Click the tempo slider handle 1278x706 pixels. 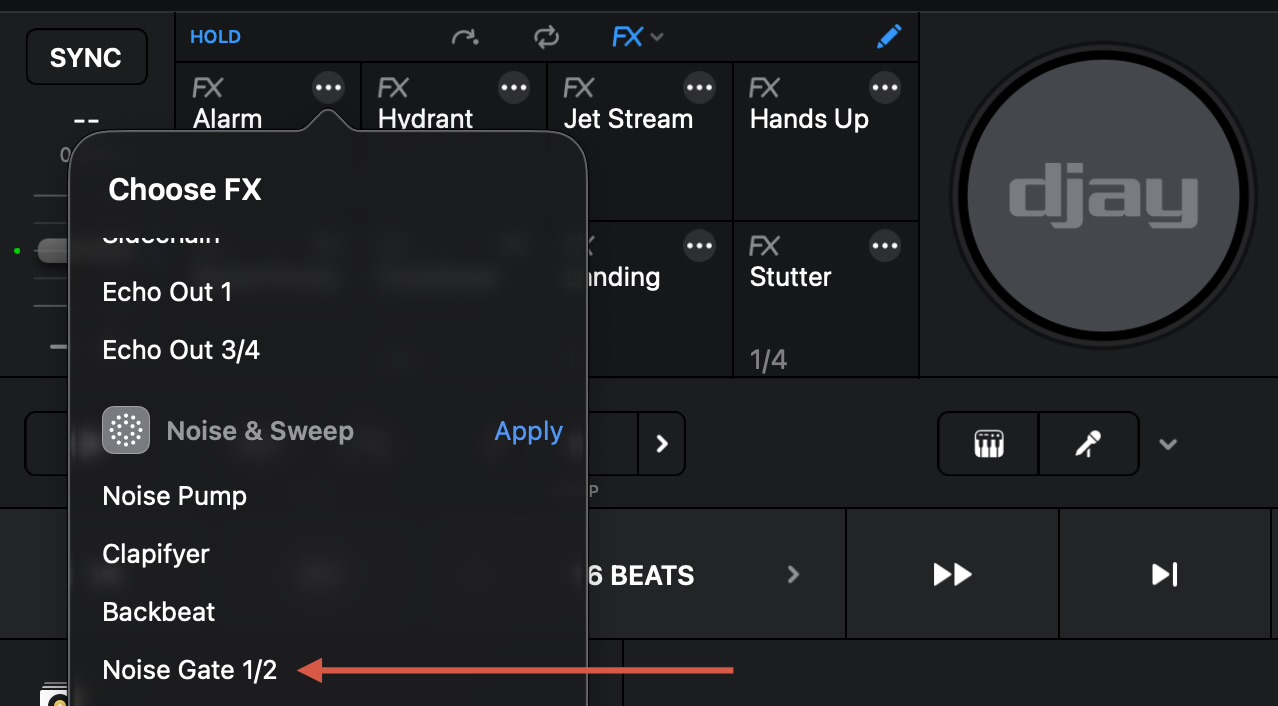pos(53,250)
